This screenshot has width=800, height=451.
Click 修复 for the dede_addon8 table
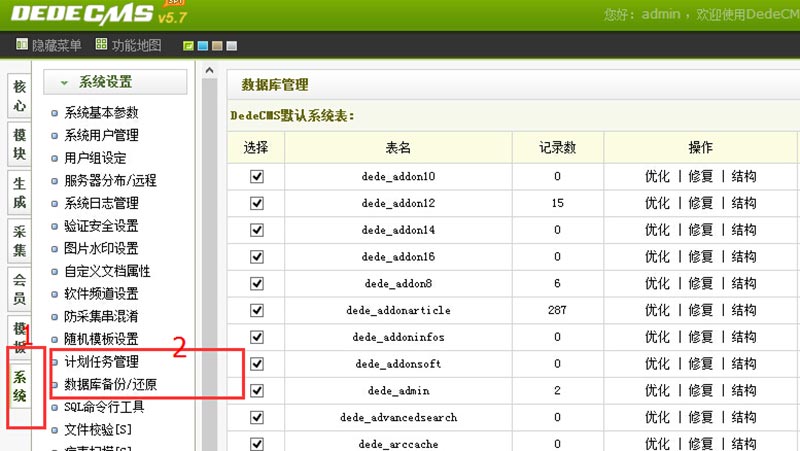pos(700,283)
